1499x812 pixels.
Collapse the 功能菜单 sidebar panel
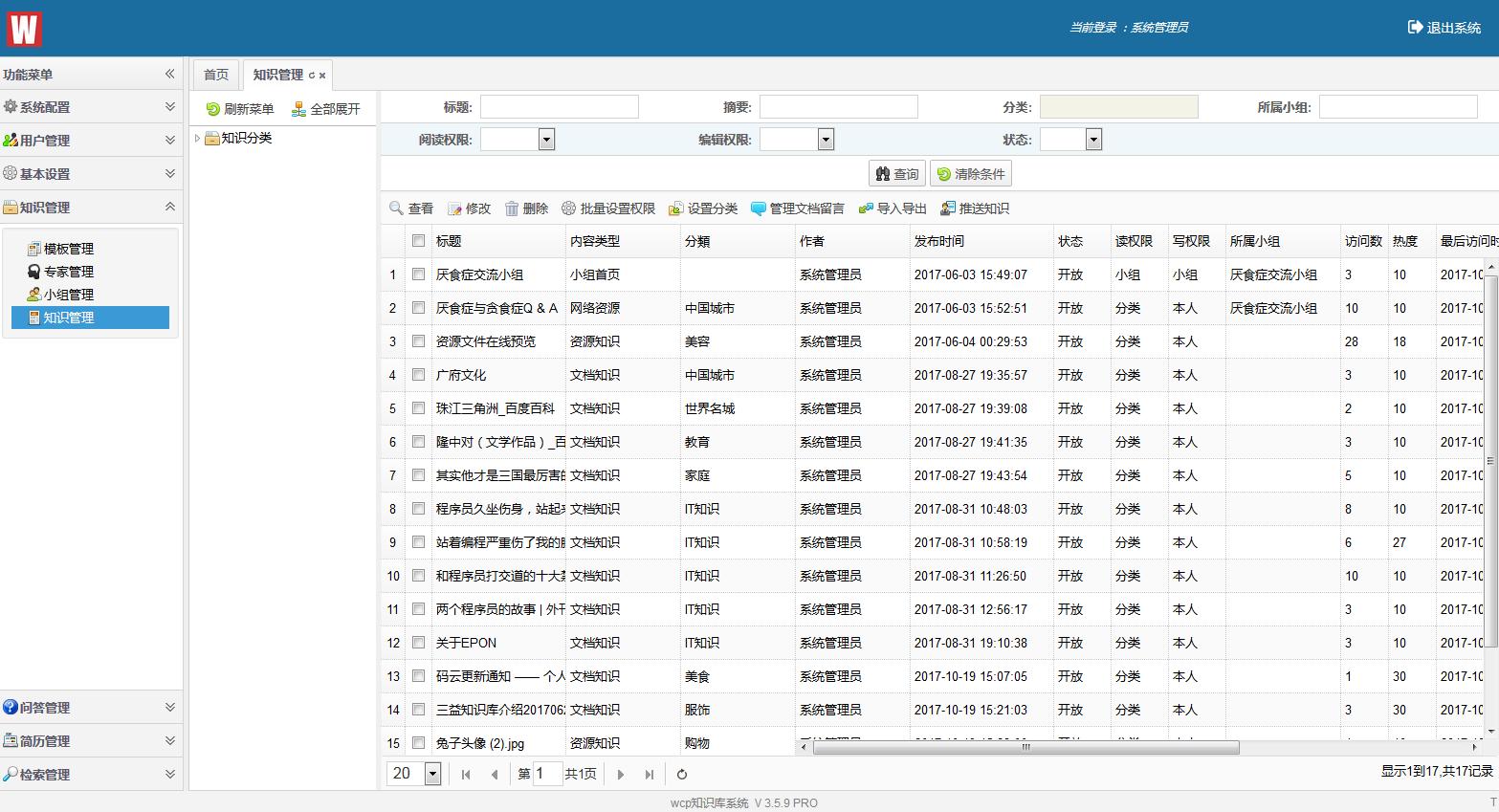(169, 74)
